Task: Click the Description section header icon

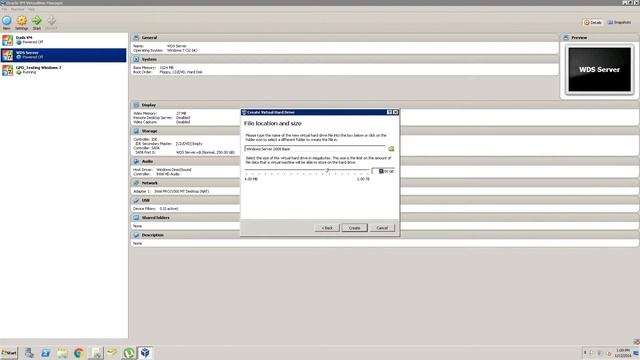Action: click(136, 235)
